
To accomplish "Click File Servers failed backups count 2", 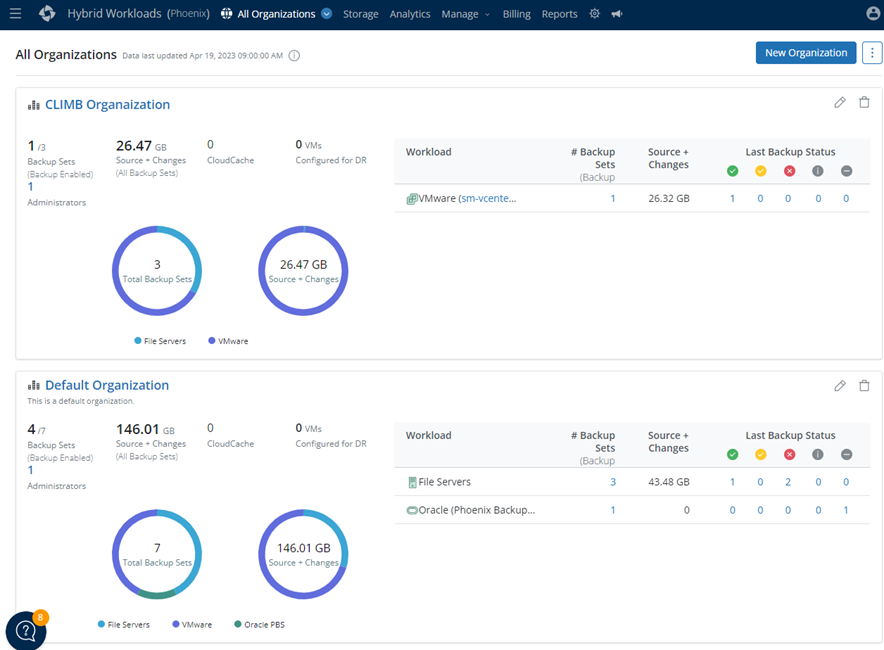I will 788,482.
